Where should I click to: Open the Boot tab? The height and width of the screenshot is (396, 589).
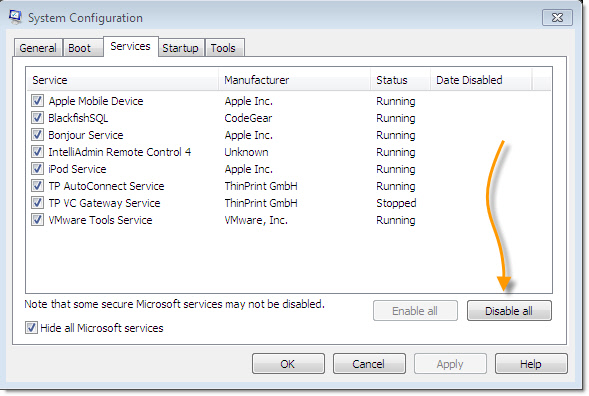click(x=83, y=48)
